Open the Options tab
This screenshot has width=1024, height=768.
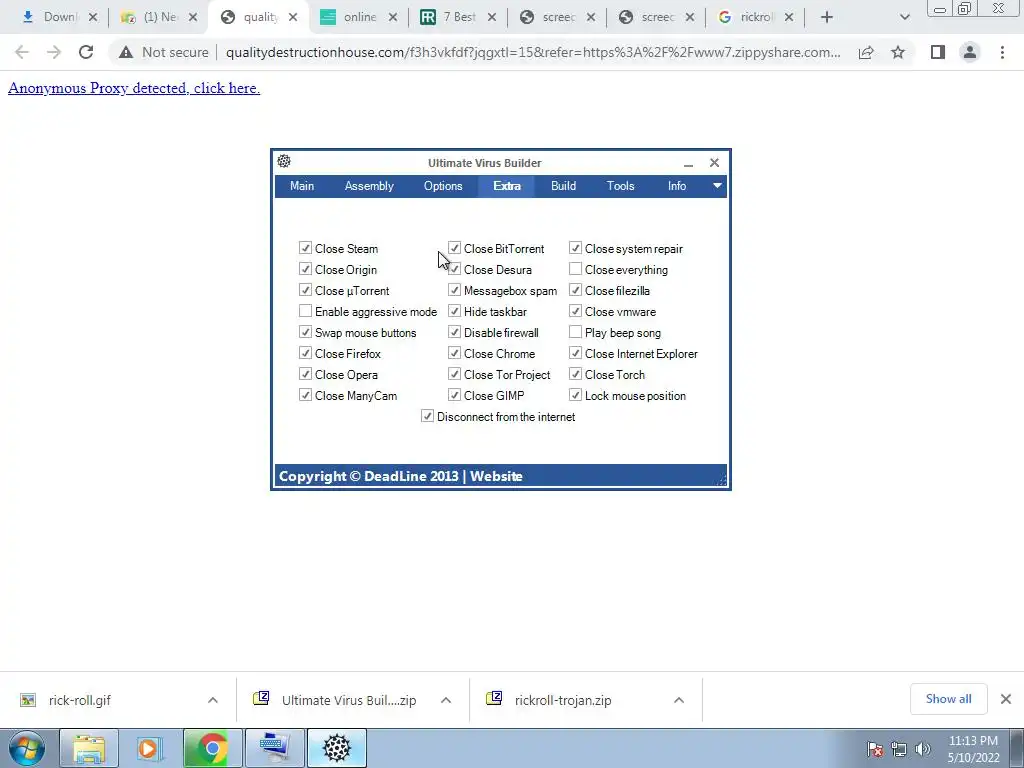(x=443, y=186)
